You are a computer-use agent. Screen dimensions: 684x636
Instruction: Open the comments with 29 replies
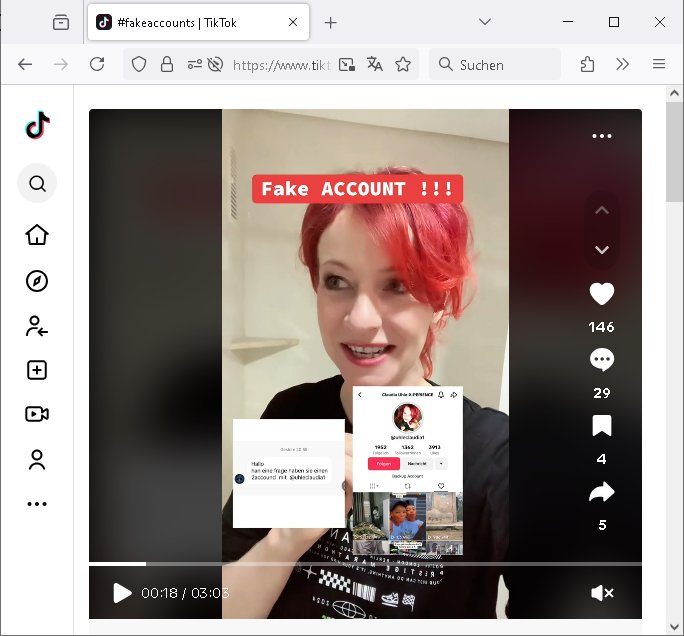tap(601, 360)
